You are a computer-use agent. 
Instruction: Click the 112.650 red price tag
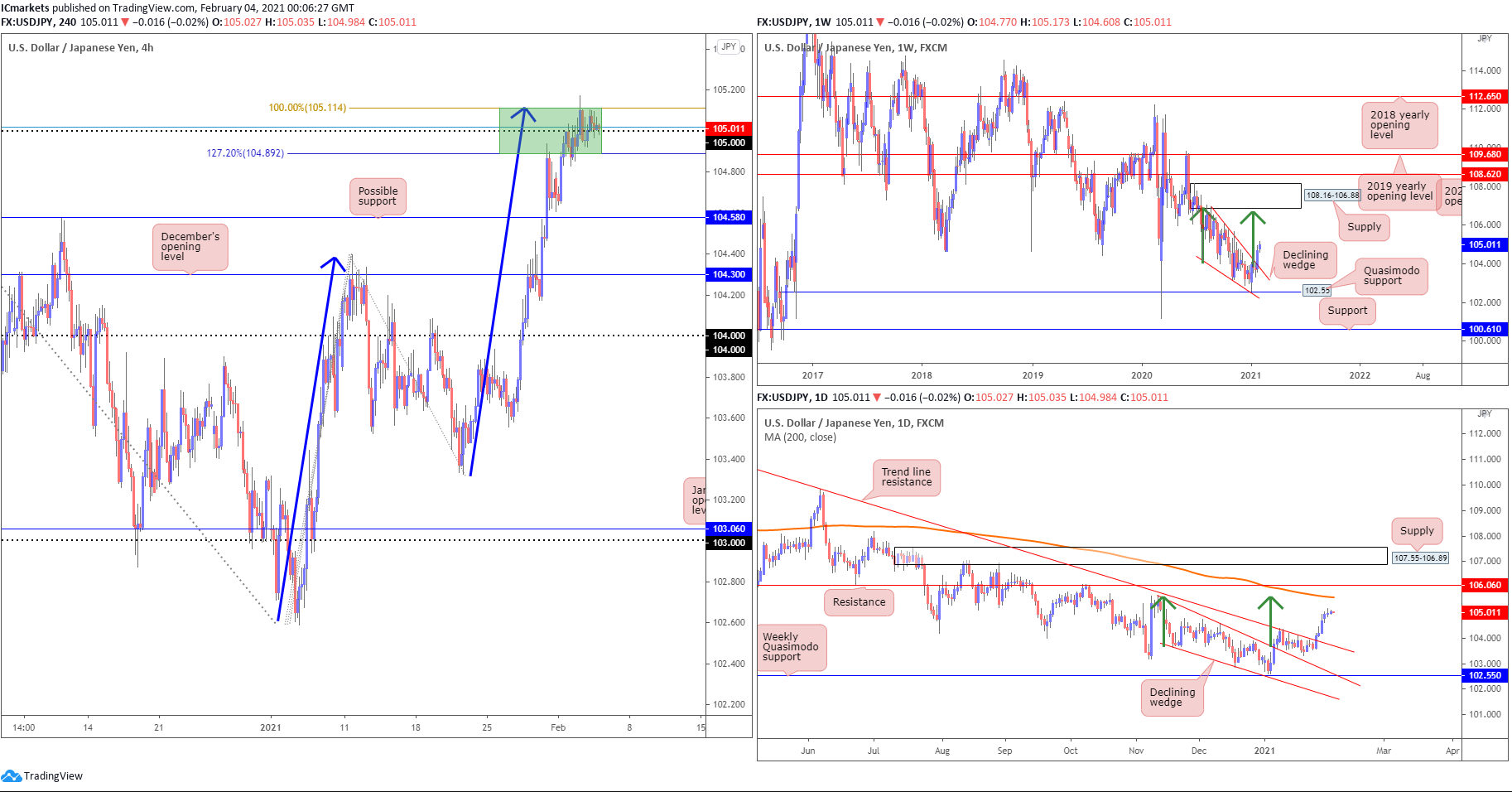coord(1485,97)
